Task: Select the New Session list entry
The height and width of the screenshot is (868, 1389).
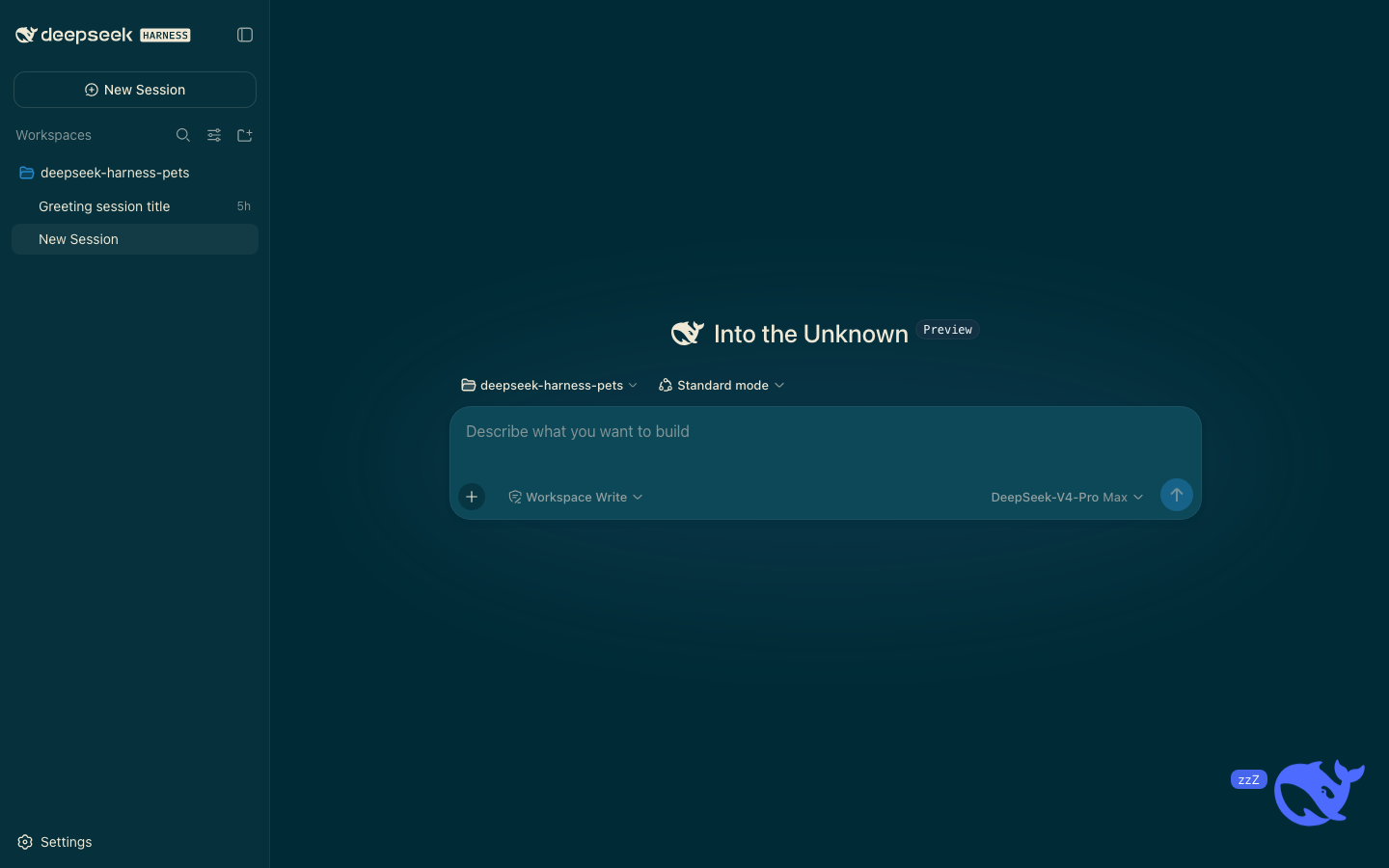Action: point(135,239)
